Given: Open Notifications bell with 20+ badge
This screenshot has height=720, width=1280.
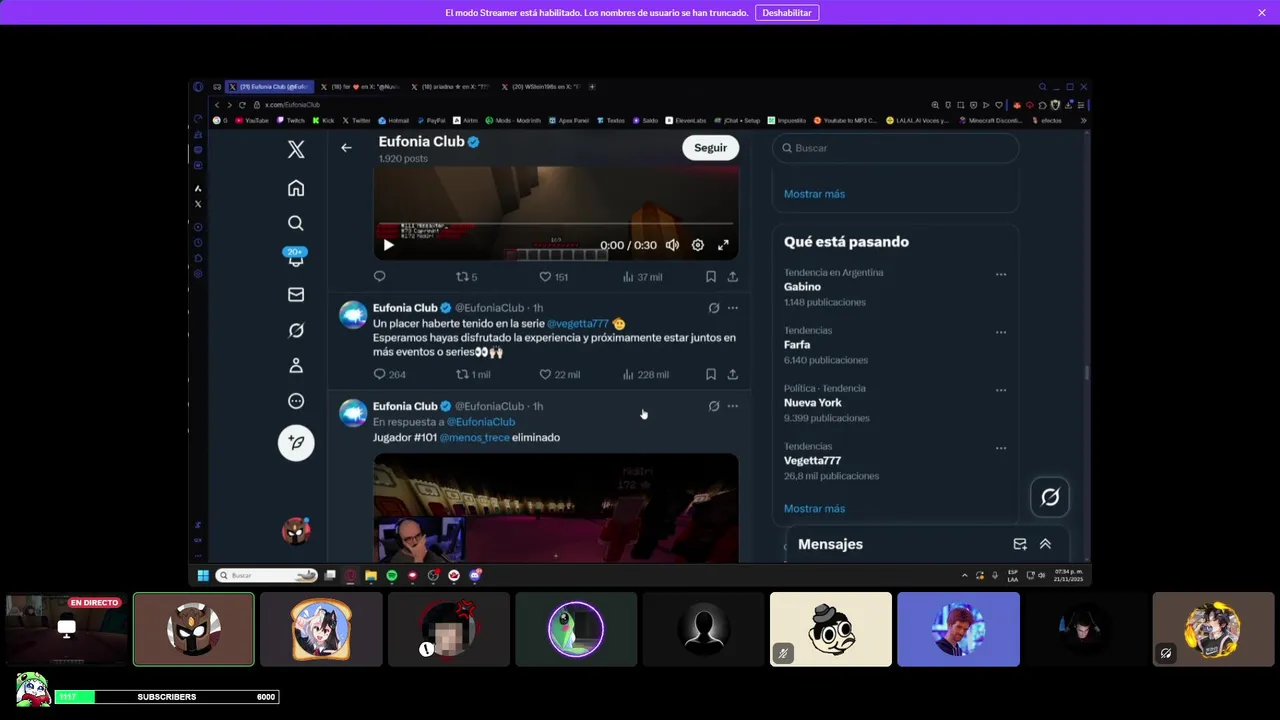Looking at the screenshot, I should 295,258.
